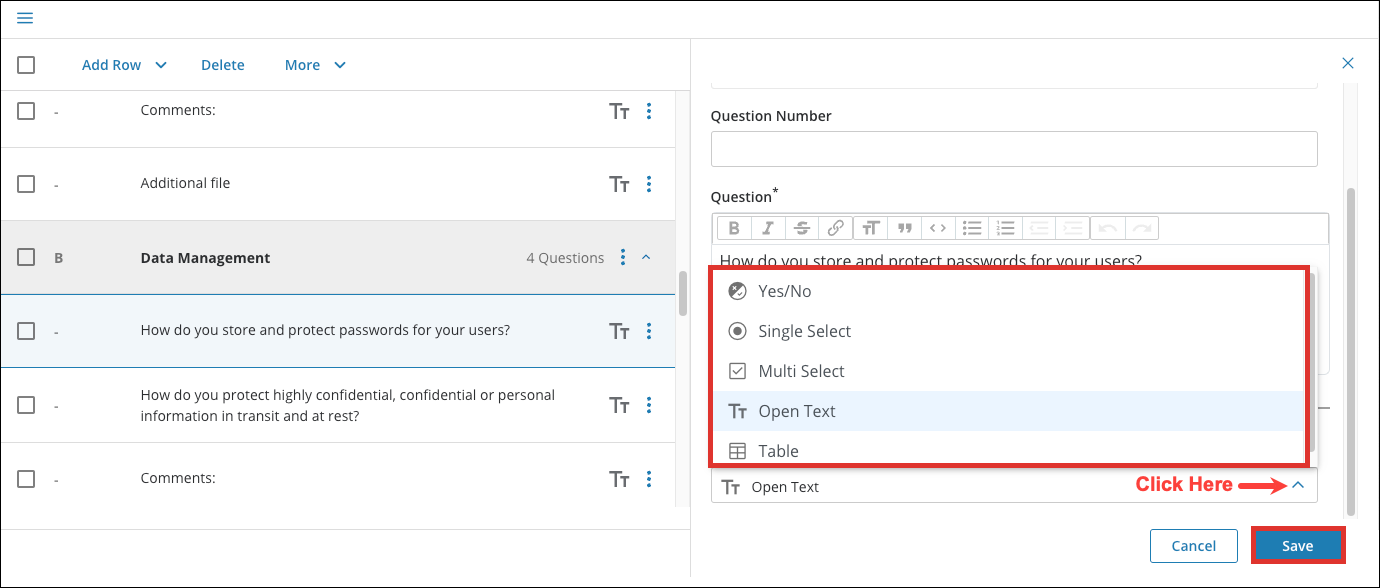Apply a bulleted list to the question text
The height and width of the screenshot is (588, 1380).
(x=971, y=227)
